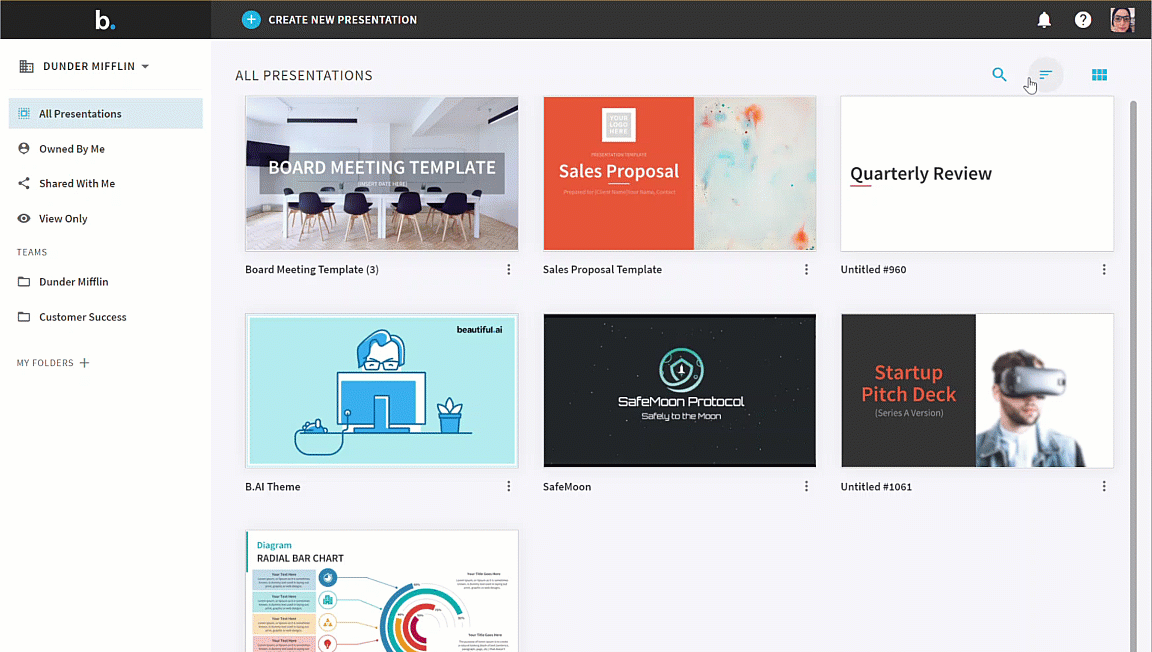Image resolution: width=1152 pixels, height=652 pixels.
Task: Add a new folder in My Folders
Action: point(84,362)
